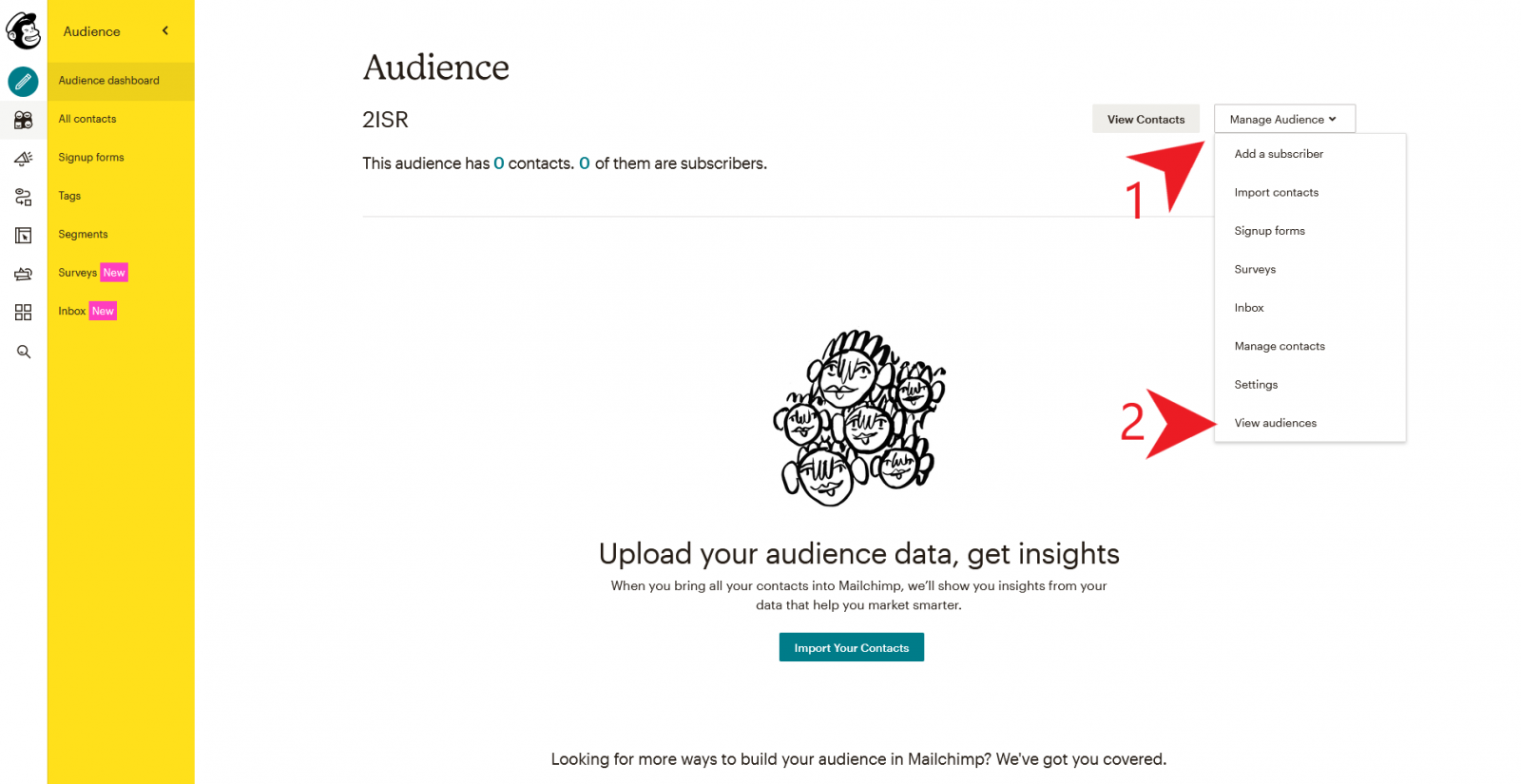Open the Content studio icon
The height and width of the screenshot is (784, 1521).
pyautogui.click(x=23, y=274)
